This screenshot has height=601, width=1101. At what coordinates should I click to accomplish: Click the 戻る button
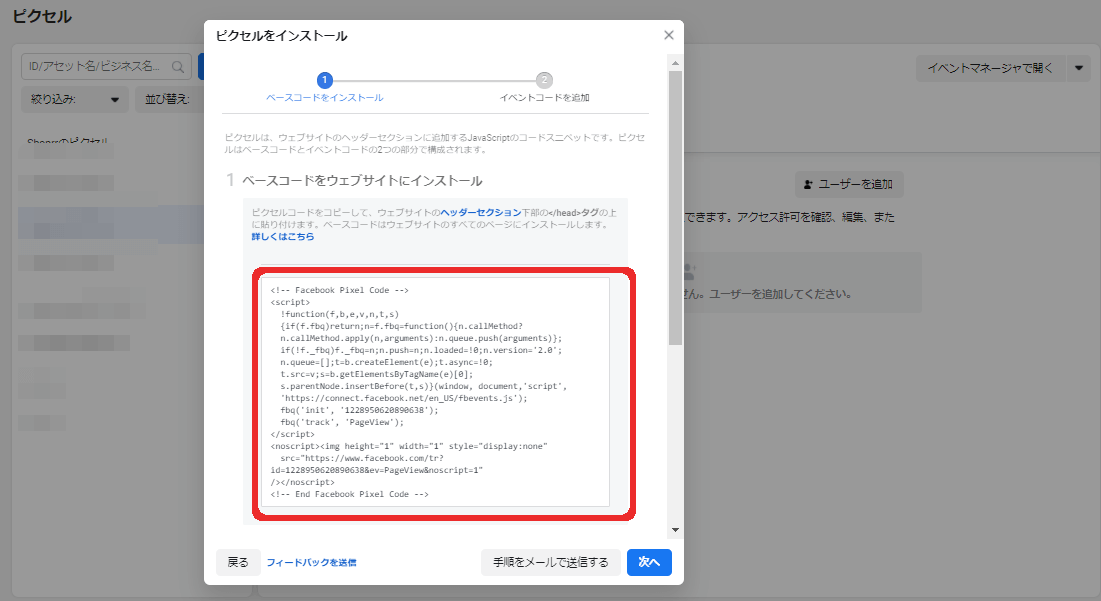pyautogui.click(x=238, y=562)
